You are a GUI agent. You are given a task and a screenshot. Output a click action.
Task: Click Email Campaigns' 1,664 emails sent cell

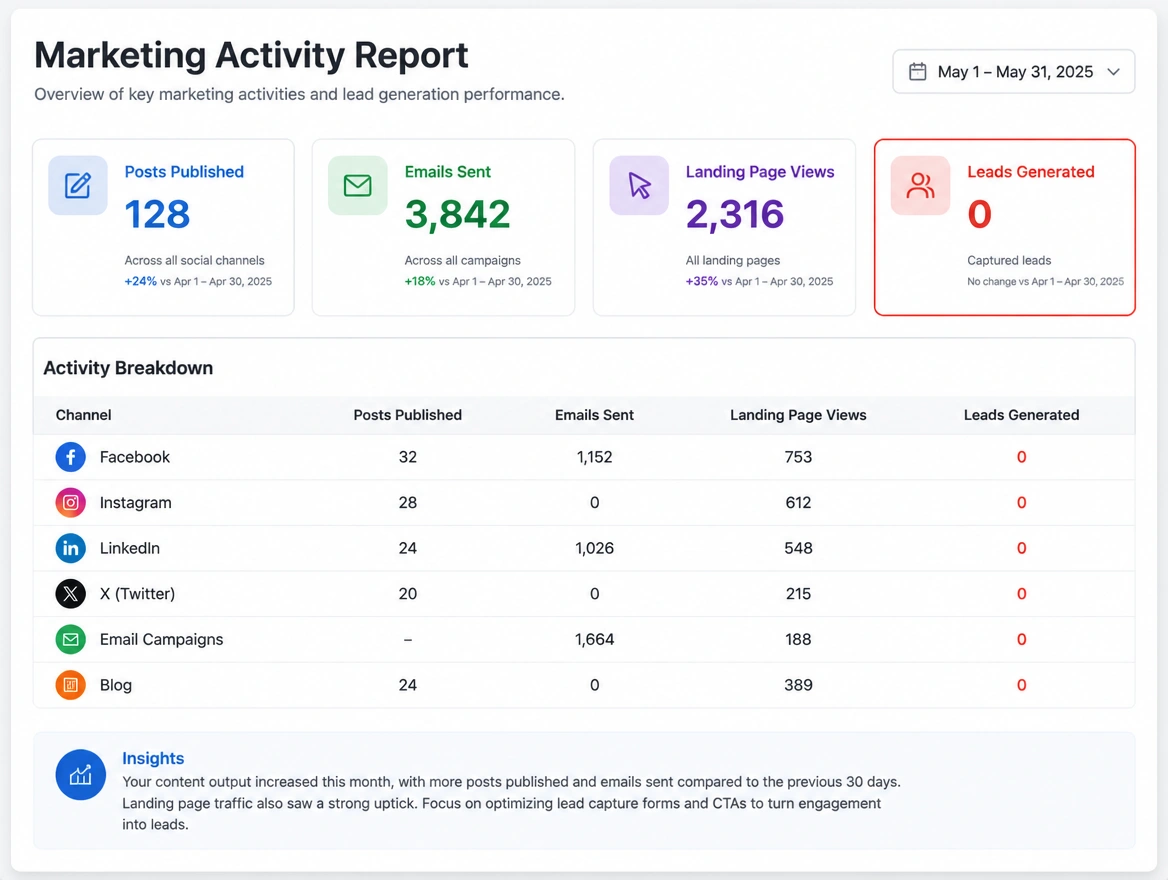click(594, 639)
